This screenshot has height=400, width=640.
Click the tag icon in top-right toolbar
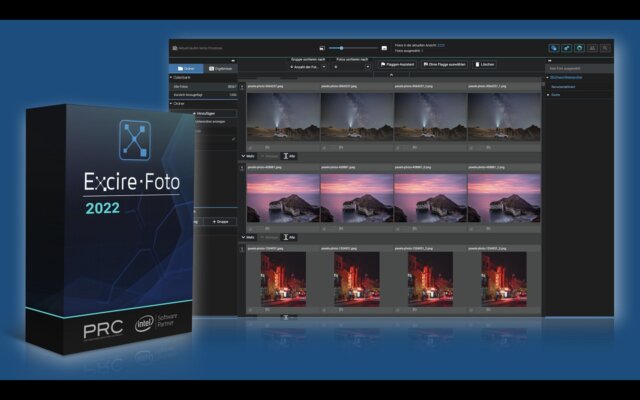point(554,48)
